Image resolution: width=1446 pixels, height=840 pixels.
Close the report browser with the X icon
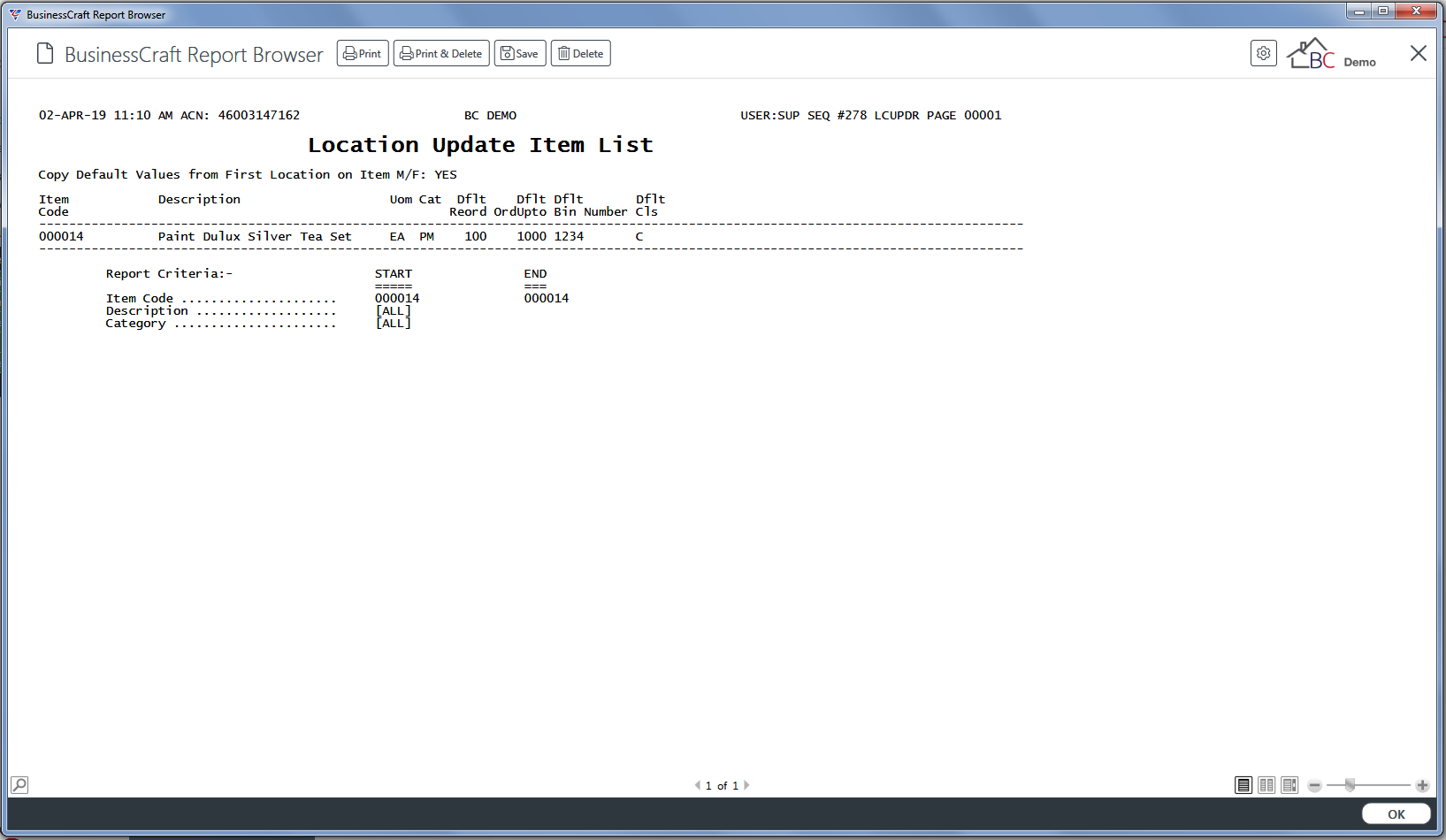1419,54
